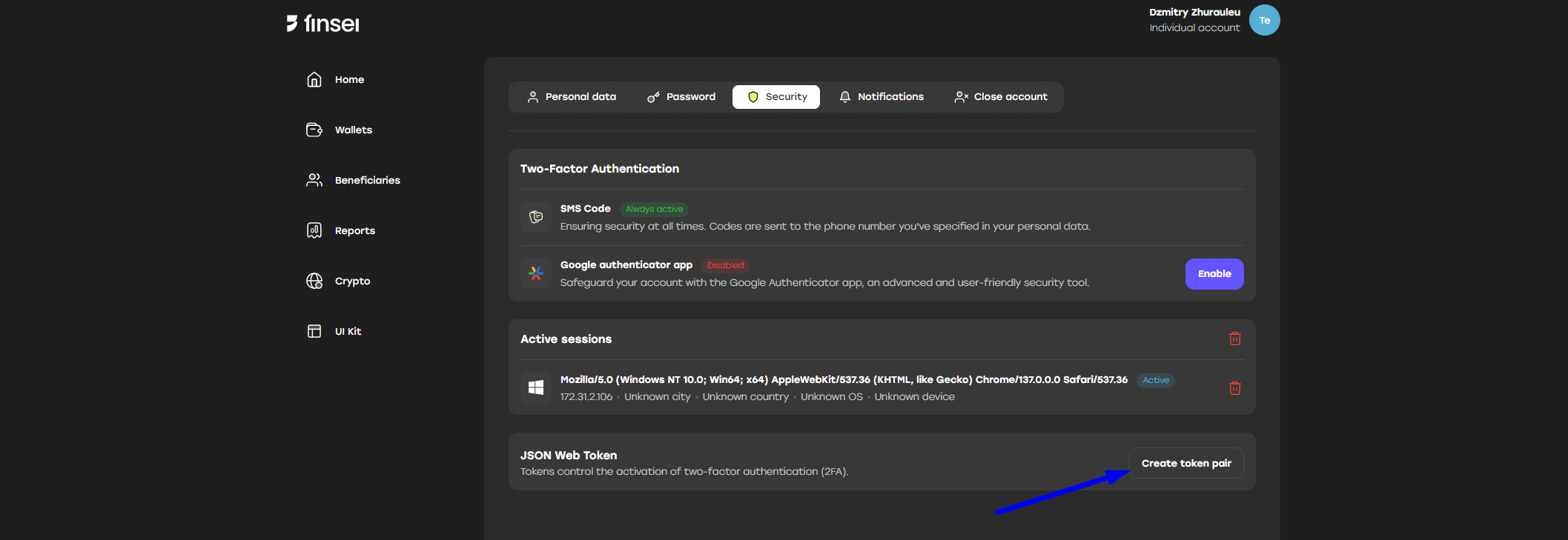
Task: Click the 'Always active' badge
Action: click(654, 209)
